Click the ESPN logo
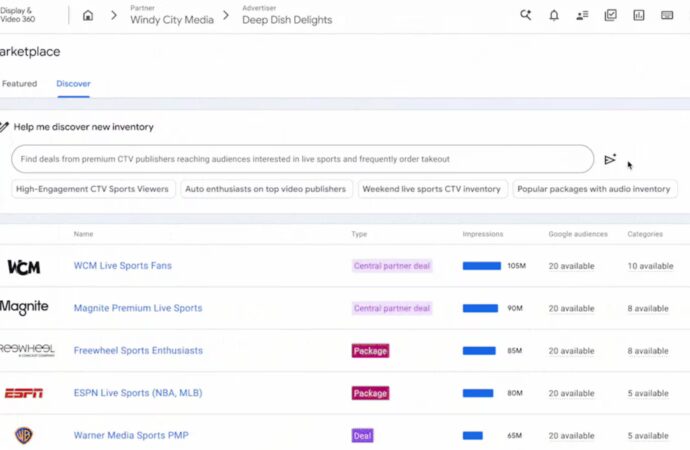690x450 pixels. coord(24,393)
